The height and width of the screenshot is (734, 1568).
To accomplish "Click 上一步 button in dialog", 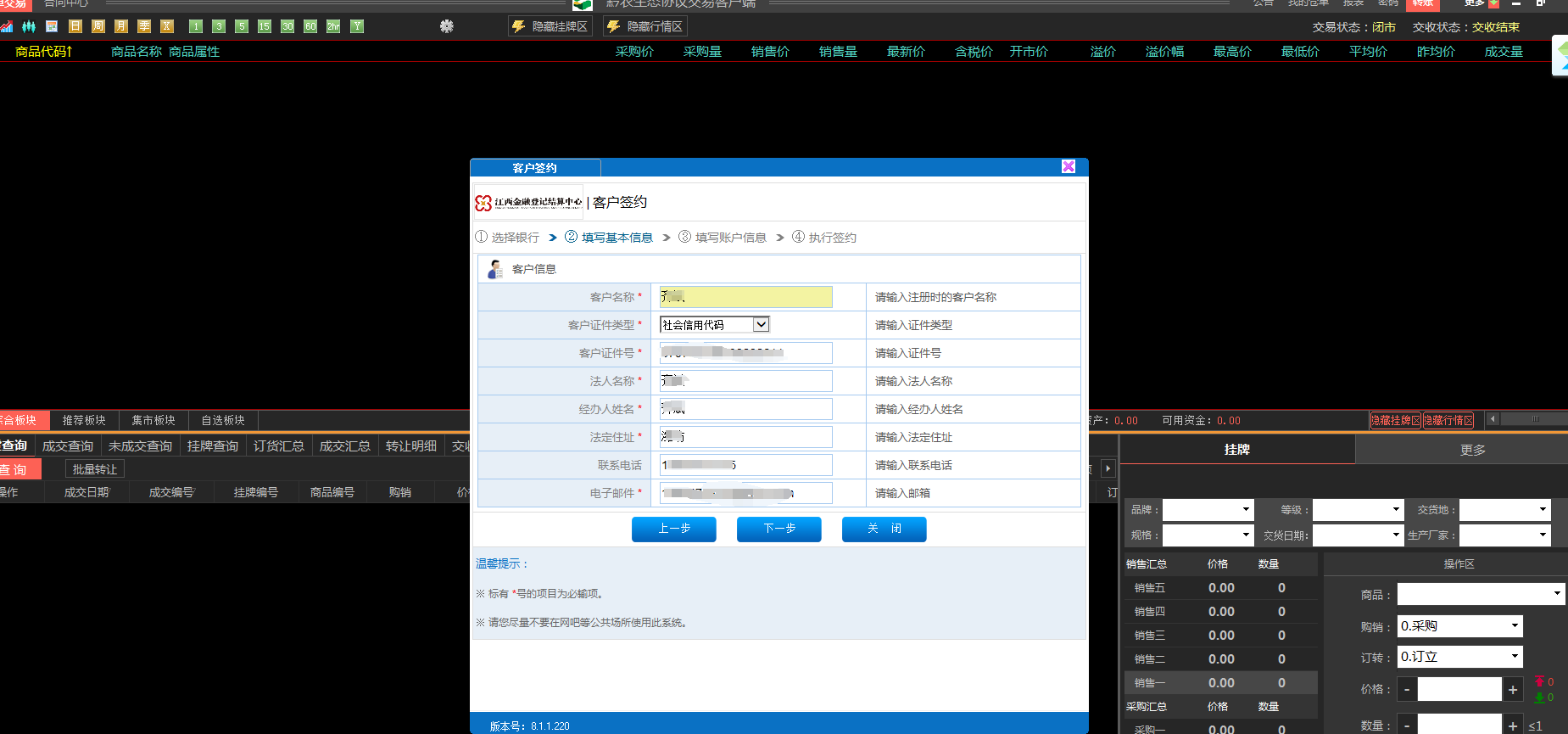I will point(674,529).
